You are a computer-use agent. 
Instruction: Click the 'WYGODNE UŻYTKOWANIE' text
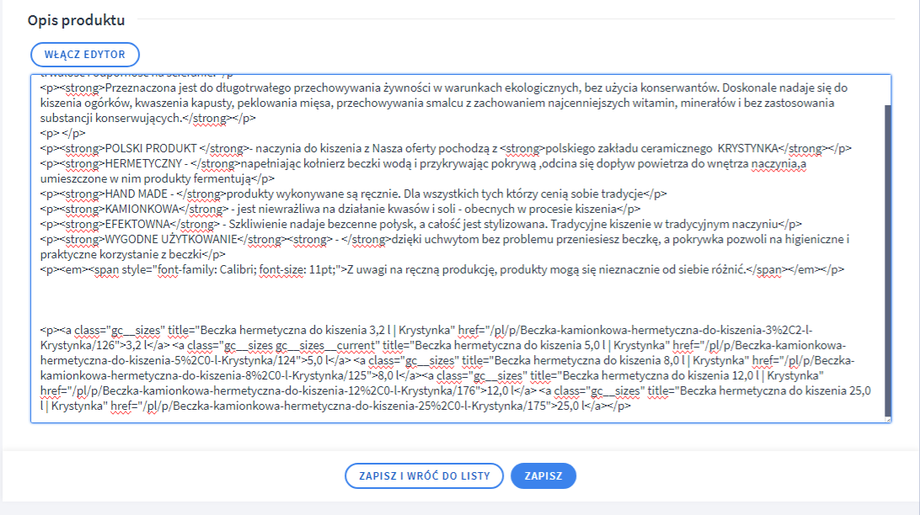[171, 240]
